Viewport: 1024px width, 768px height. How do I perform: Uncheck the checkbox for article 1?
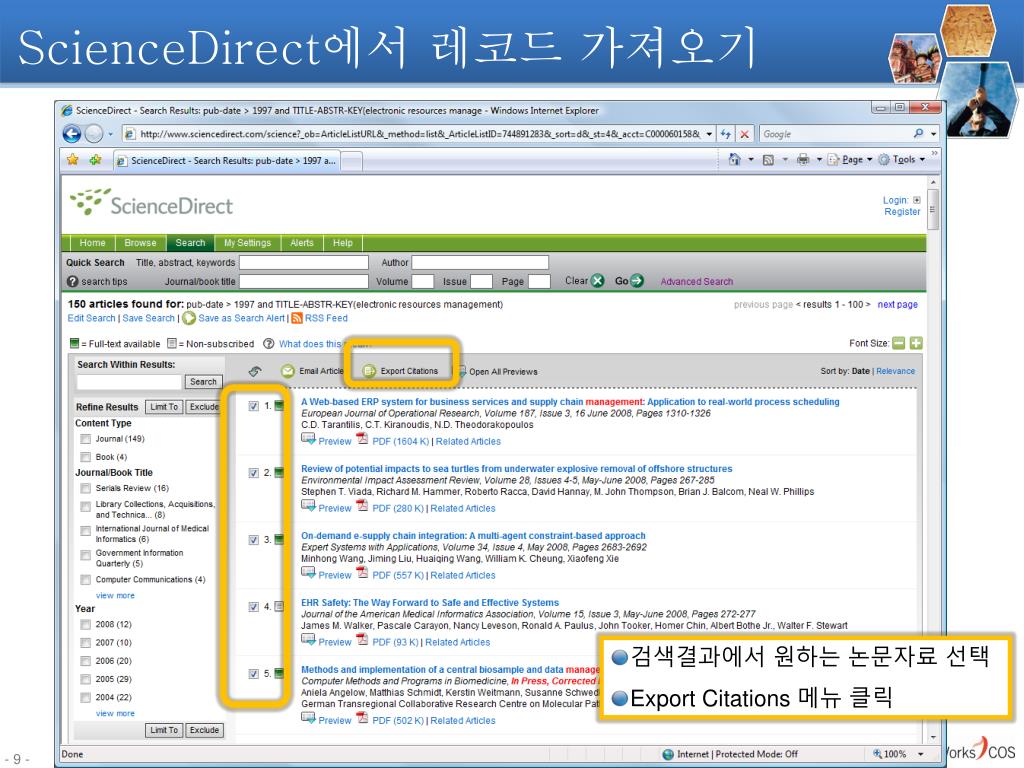[253, 406]
